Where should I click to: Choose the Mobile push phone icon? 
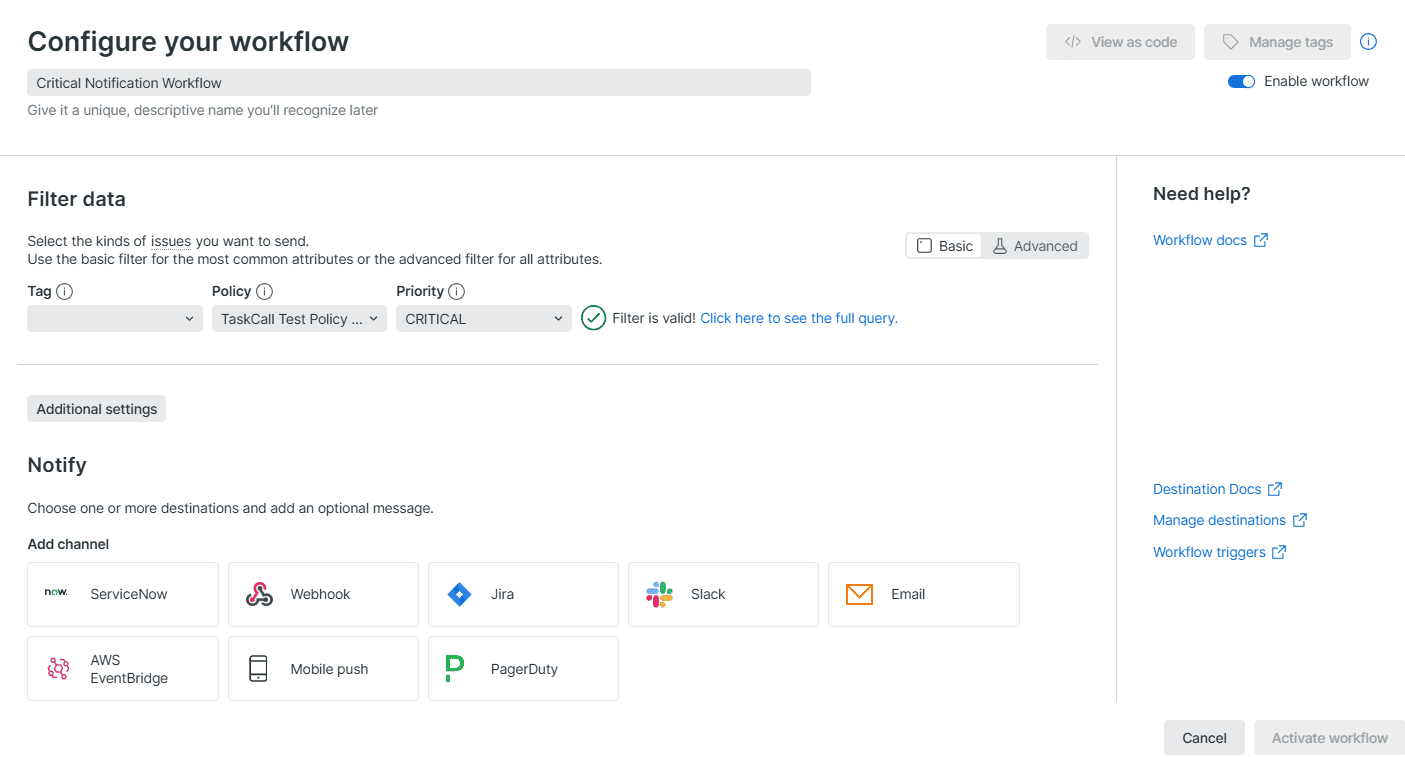pyautogui.click(x=258, y=669)
